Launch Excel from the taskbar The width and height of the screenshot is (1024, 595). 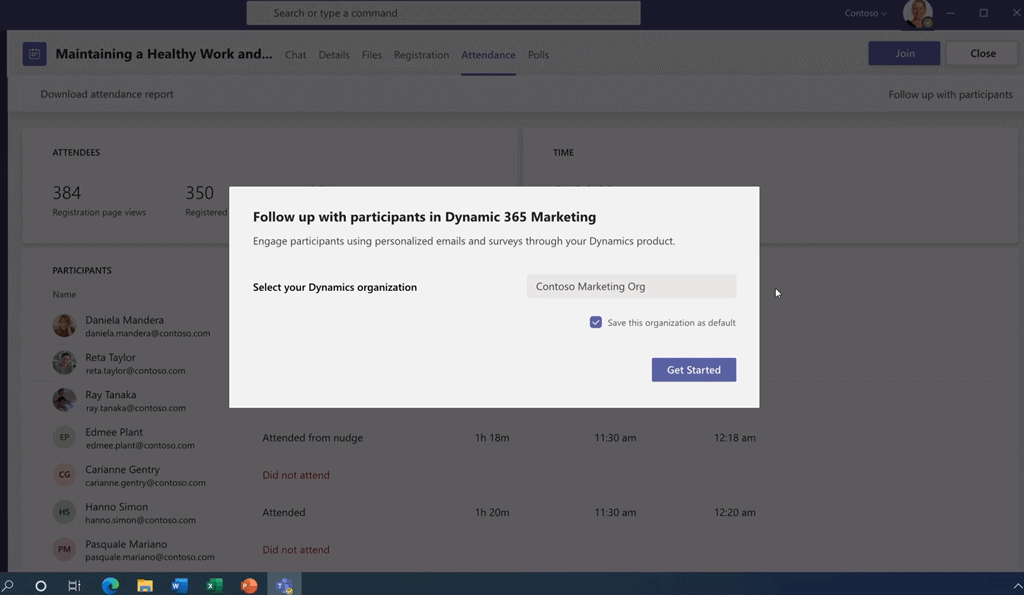click(214, 585)
